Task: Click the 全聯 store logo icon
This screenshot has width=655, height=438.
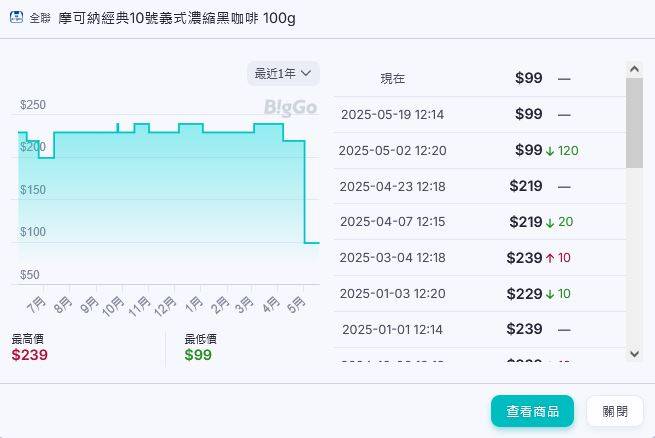Action: tap(16, 18)
